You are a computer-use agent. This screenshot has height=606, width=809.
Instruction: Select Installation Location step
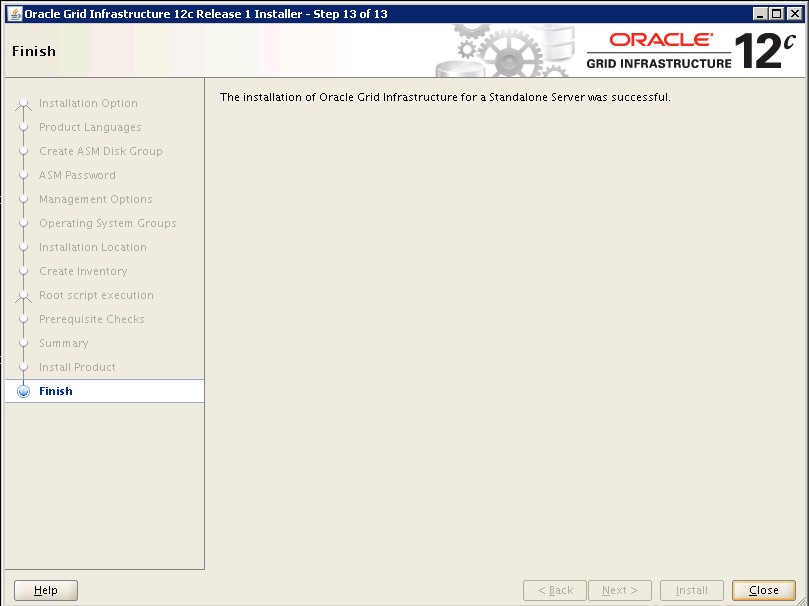[93, 247]
